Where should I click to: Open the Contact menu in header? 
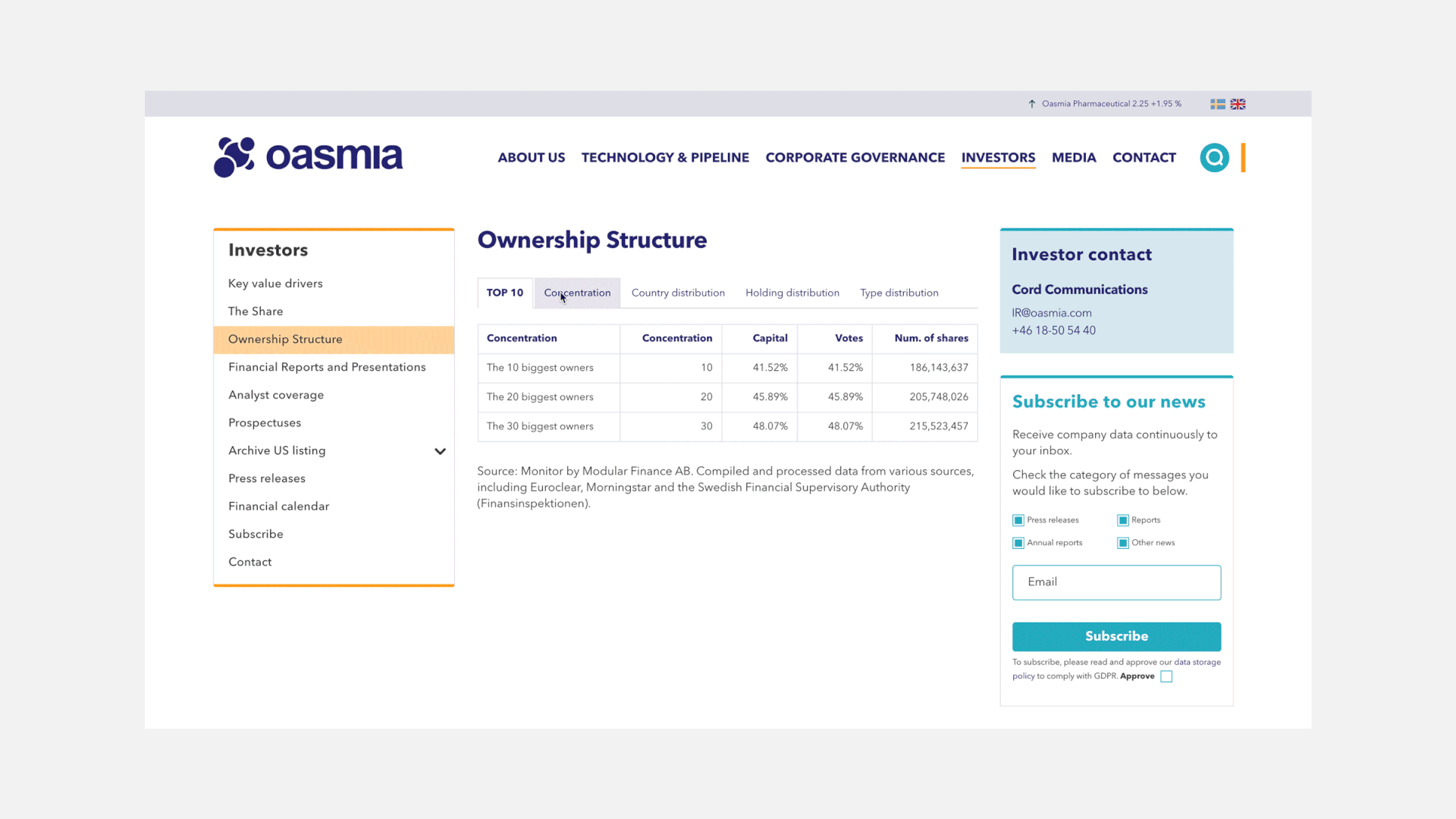click(x=1144, y=158)
